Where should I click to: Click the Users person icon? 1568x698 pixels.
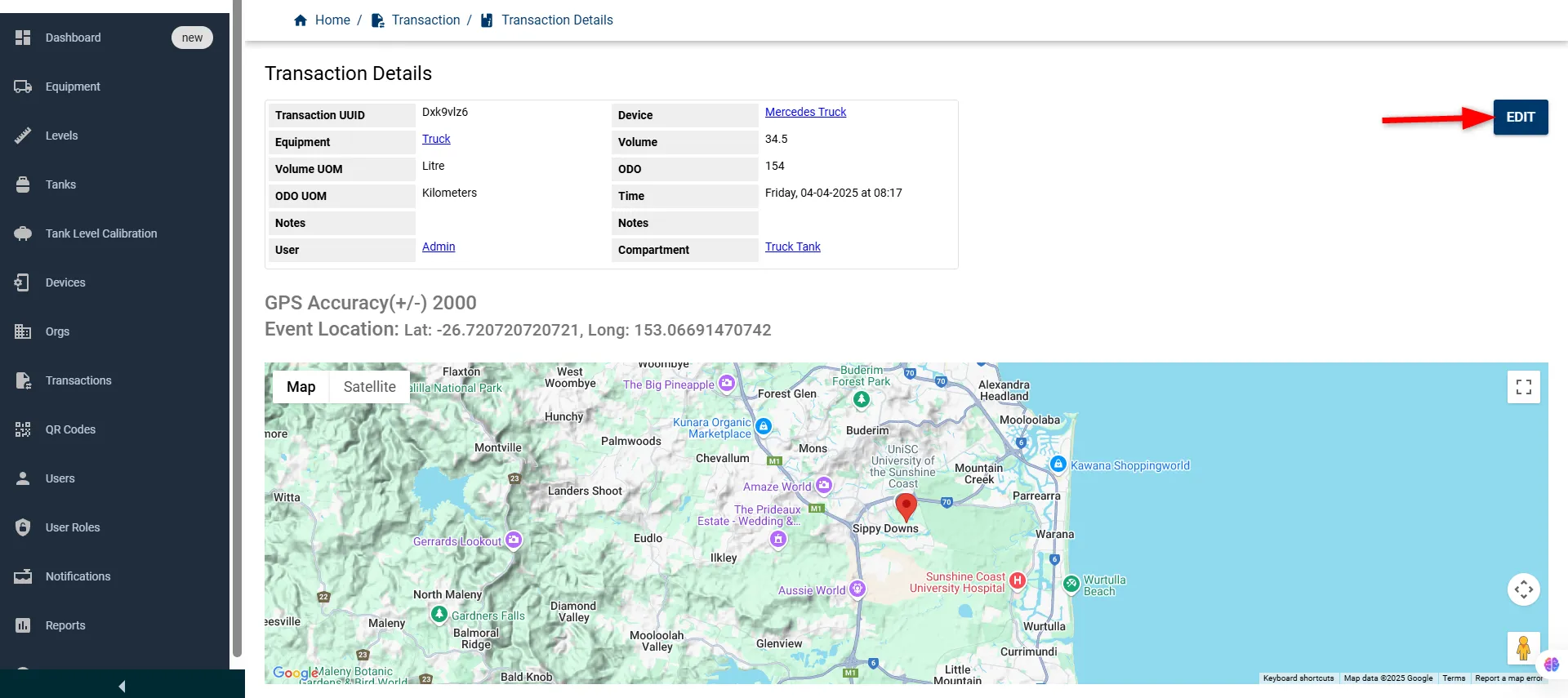[23, 478]
